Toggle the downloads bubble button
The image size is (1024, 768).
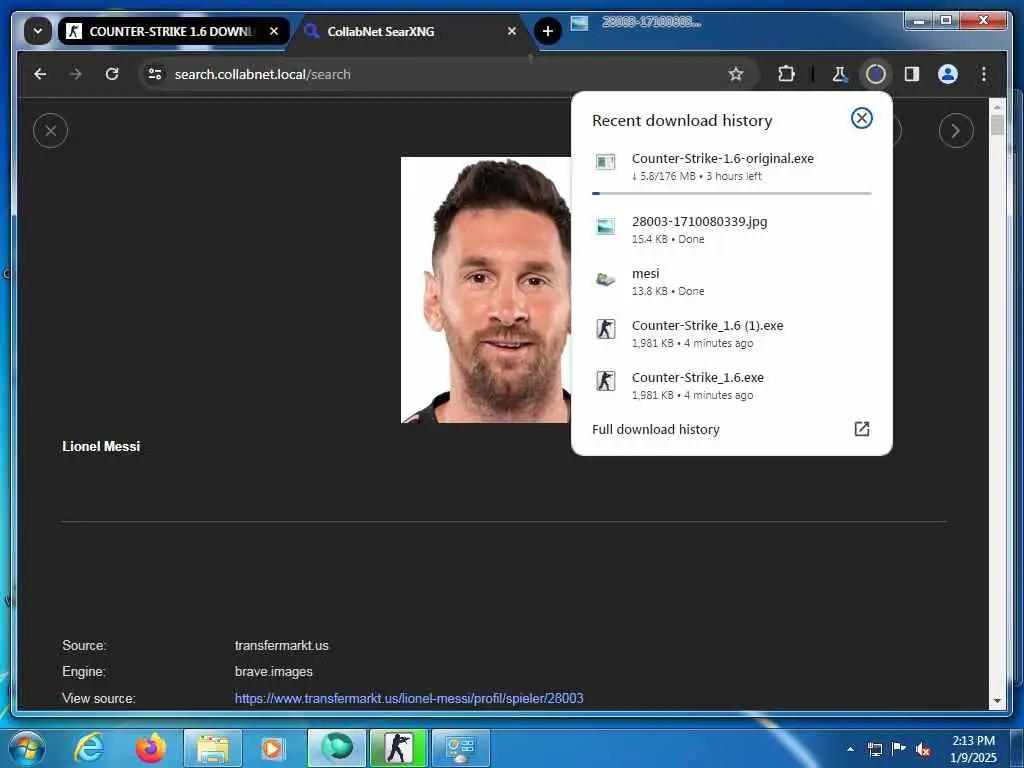875,74
